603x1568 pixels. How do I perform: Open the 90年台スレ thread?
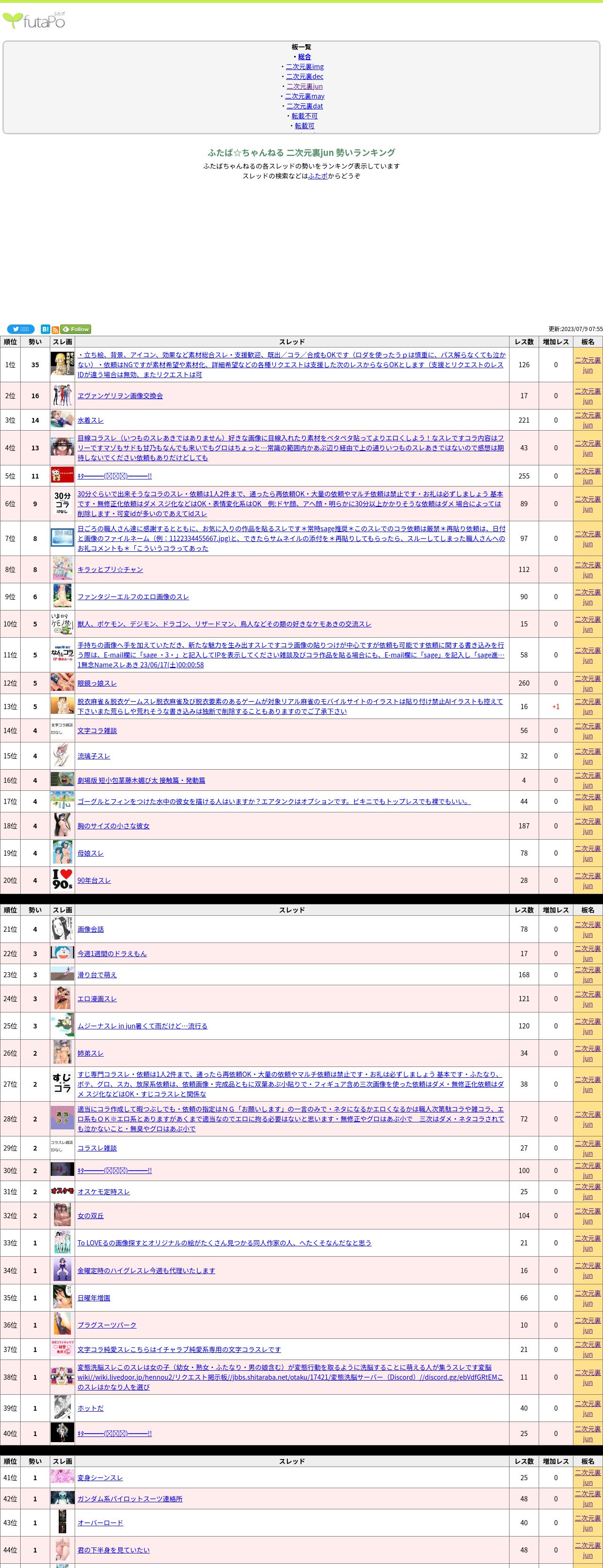coord(94,880)
